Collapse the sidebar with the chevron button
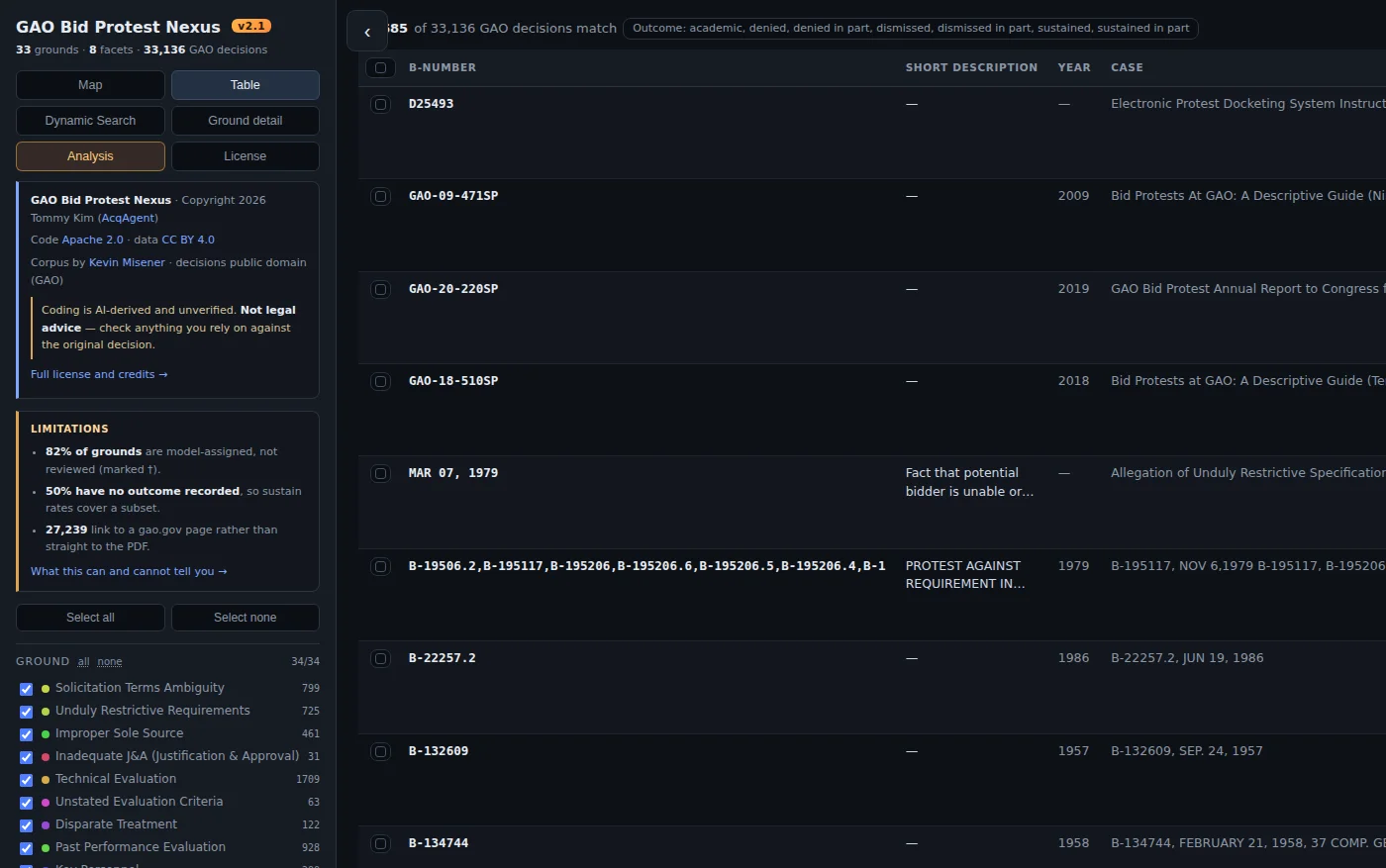 [x=367, y=32]
